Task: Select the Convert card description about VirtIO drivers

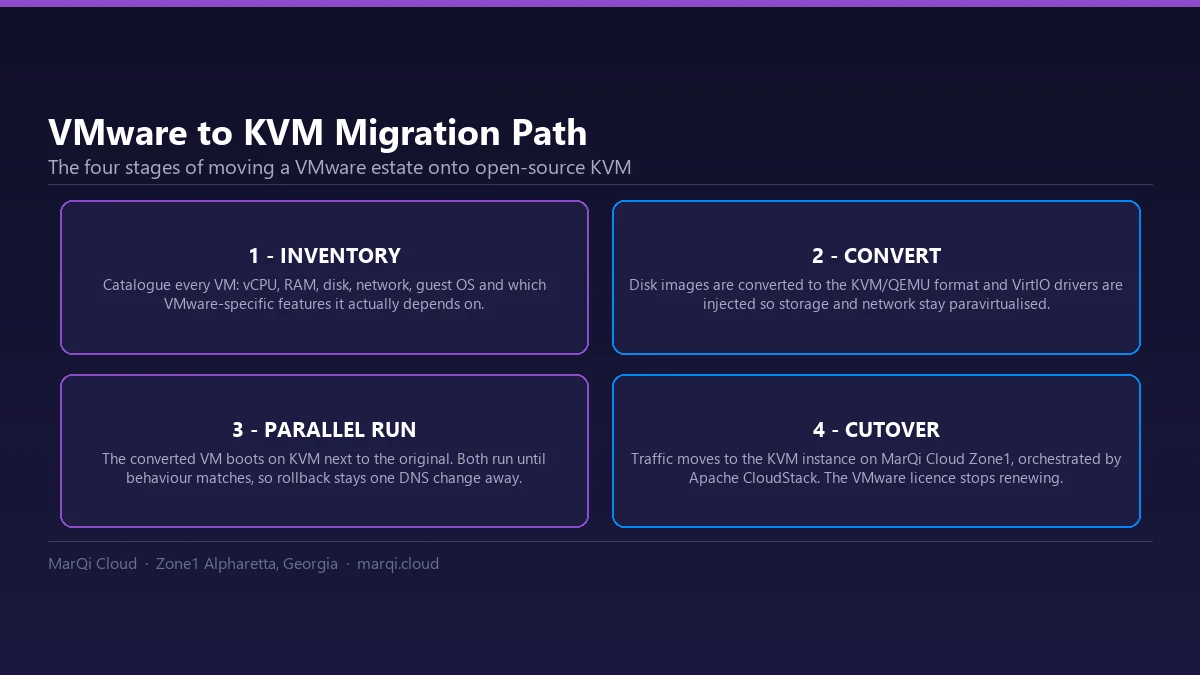Action: 876,294
